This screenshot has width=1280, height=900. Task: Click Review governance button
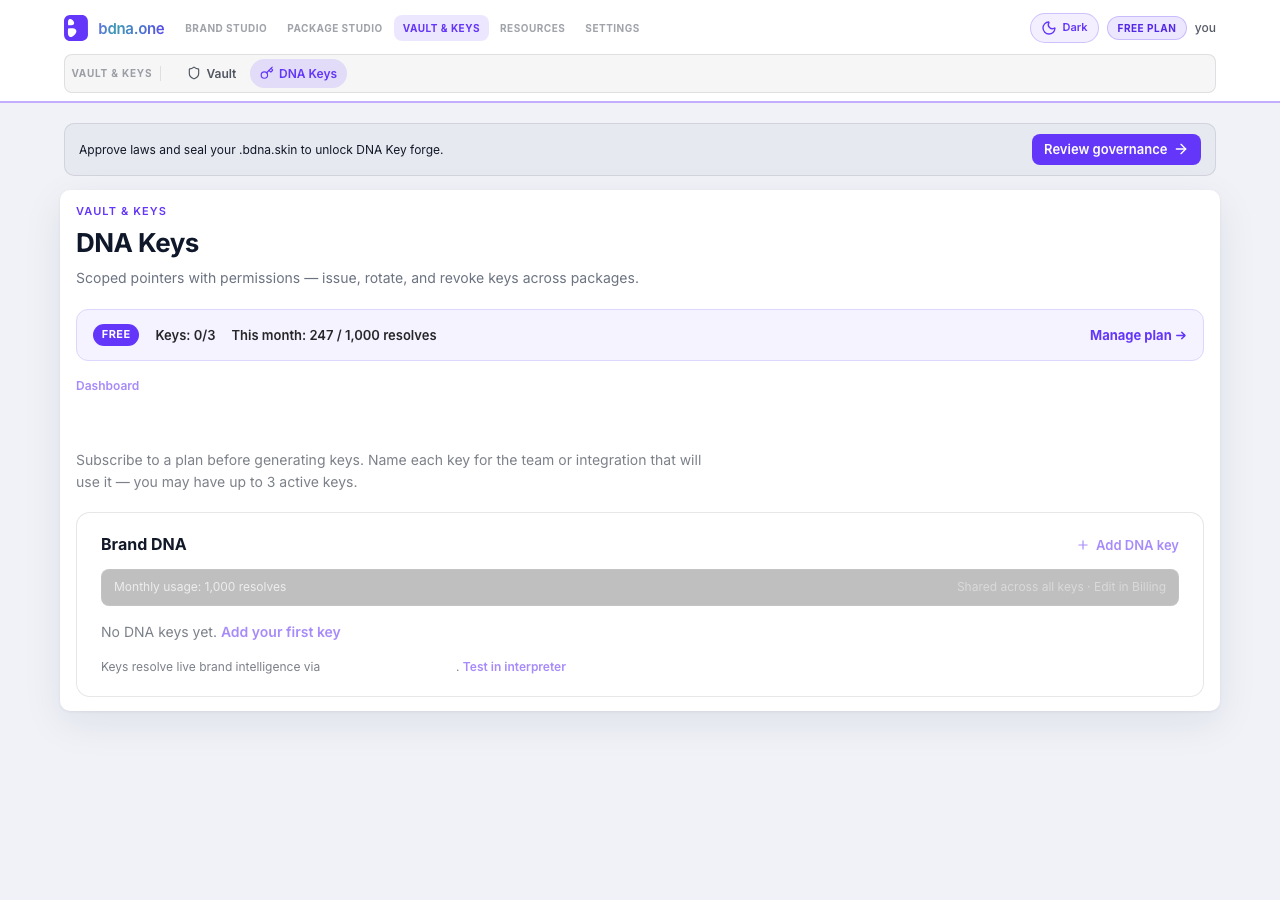click(x=1116, y=149)
